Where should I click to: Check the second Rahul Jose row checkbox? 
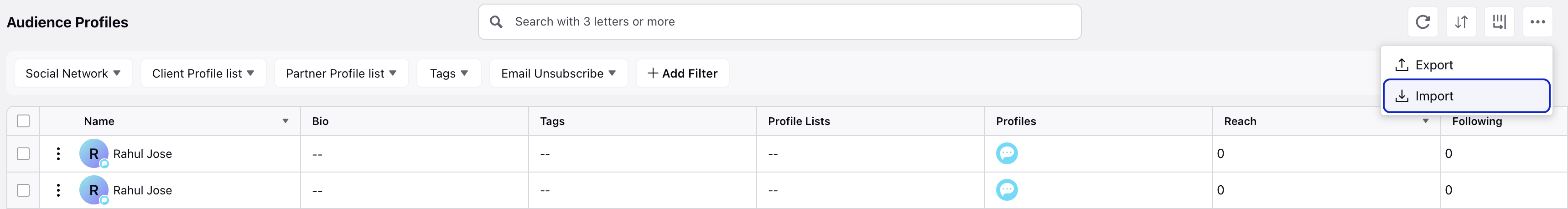coord(23,190)
